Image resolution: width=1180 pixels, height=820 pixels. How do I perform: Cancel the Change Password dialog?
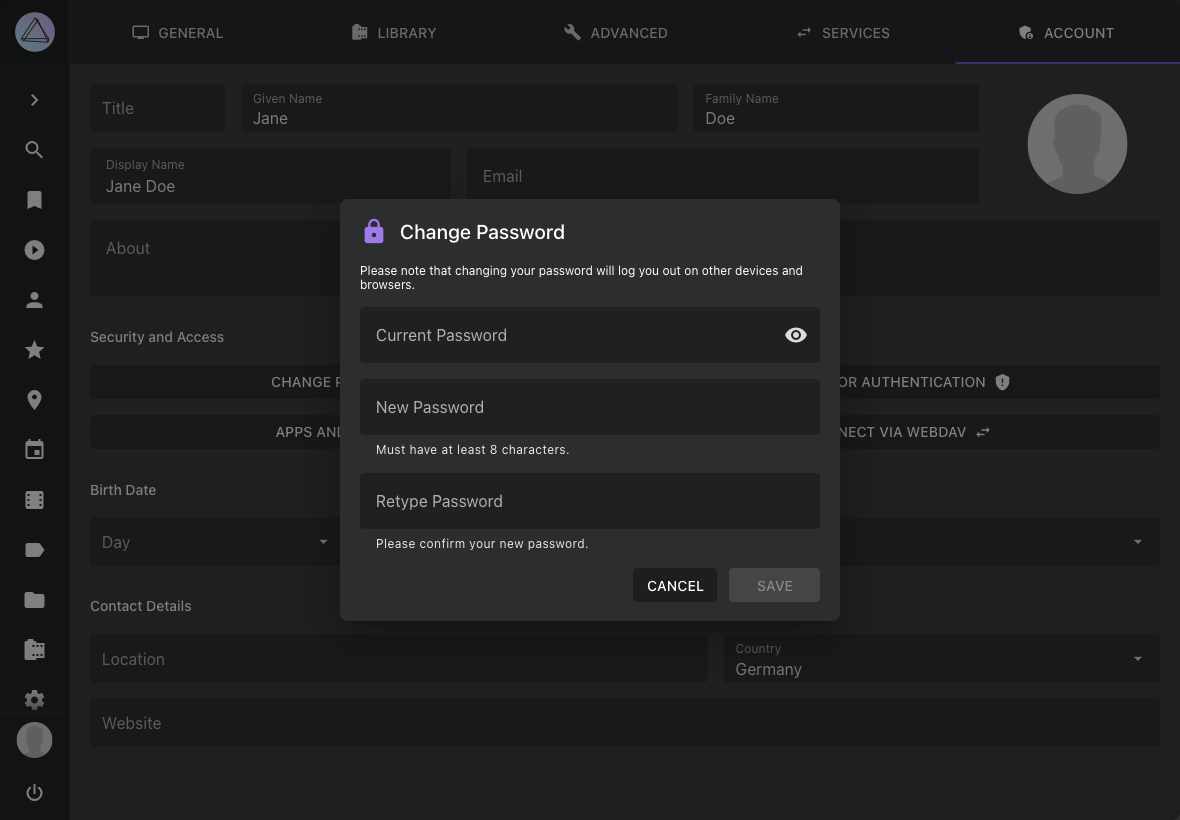675,585
